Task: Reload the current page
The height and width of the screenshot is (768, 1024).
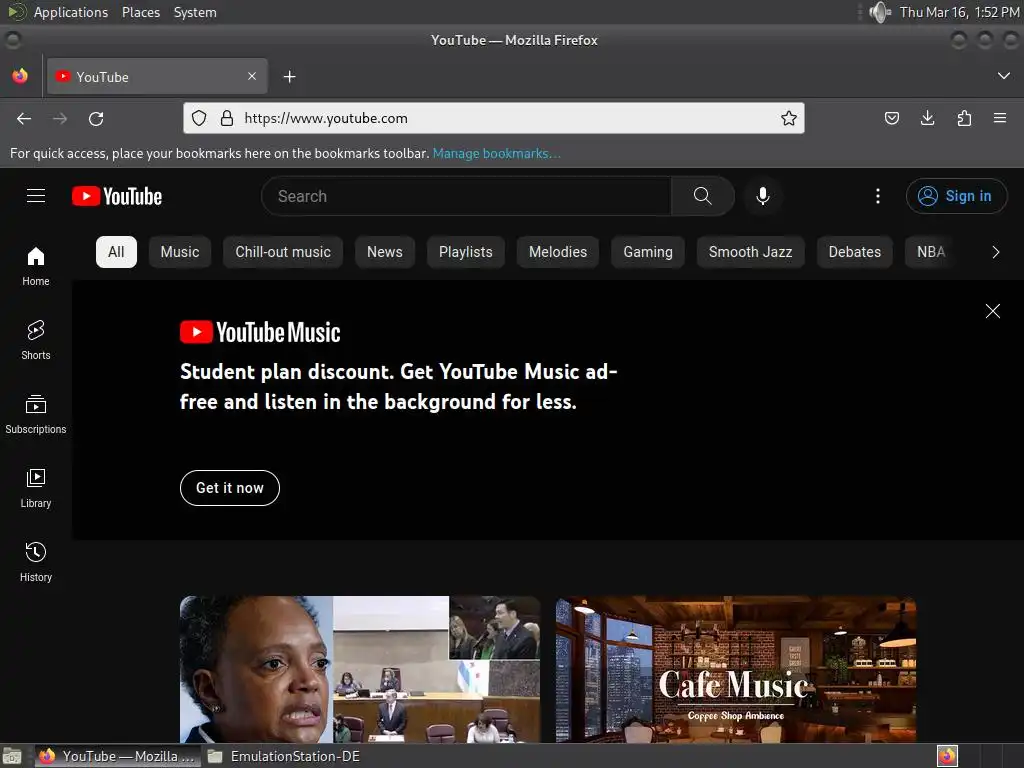Action: point(96,119)
